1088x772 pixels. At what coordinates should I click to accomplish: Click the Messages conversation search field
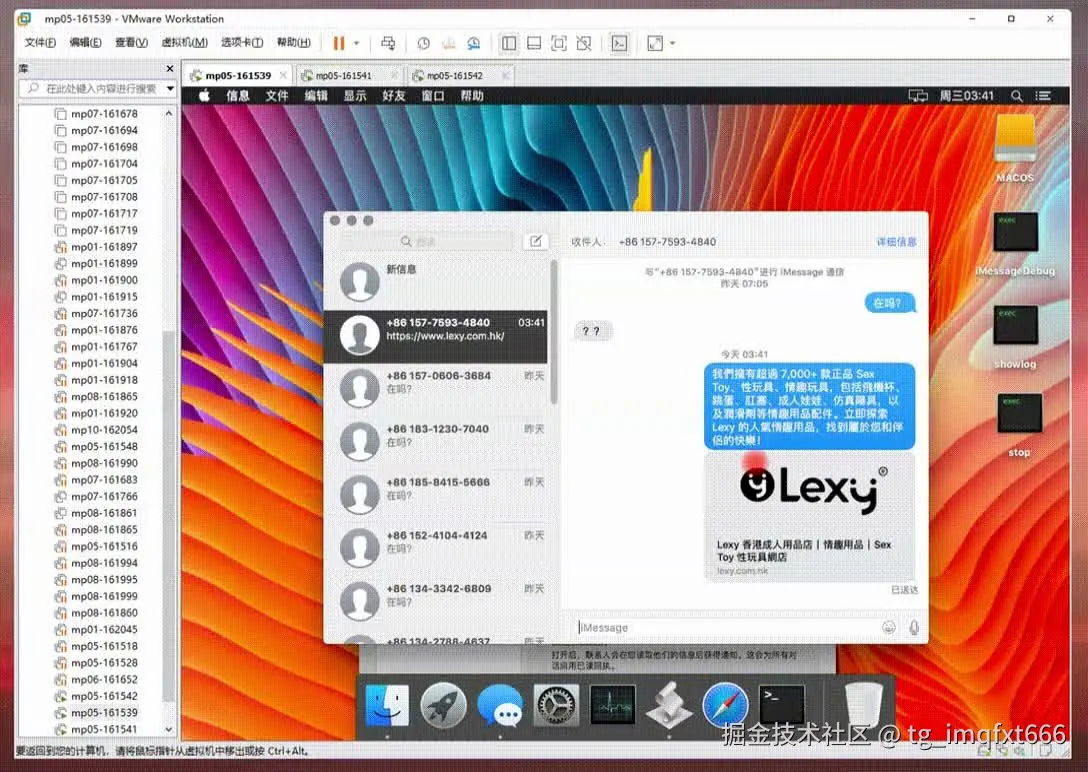(427, 241)
